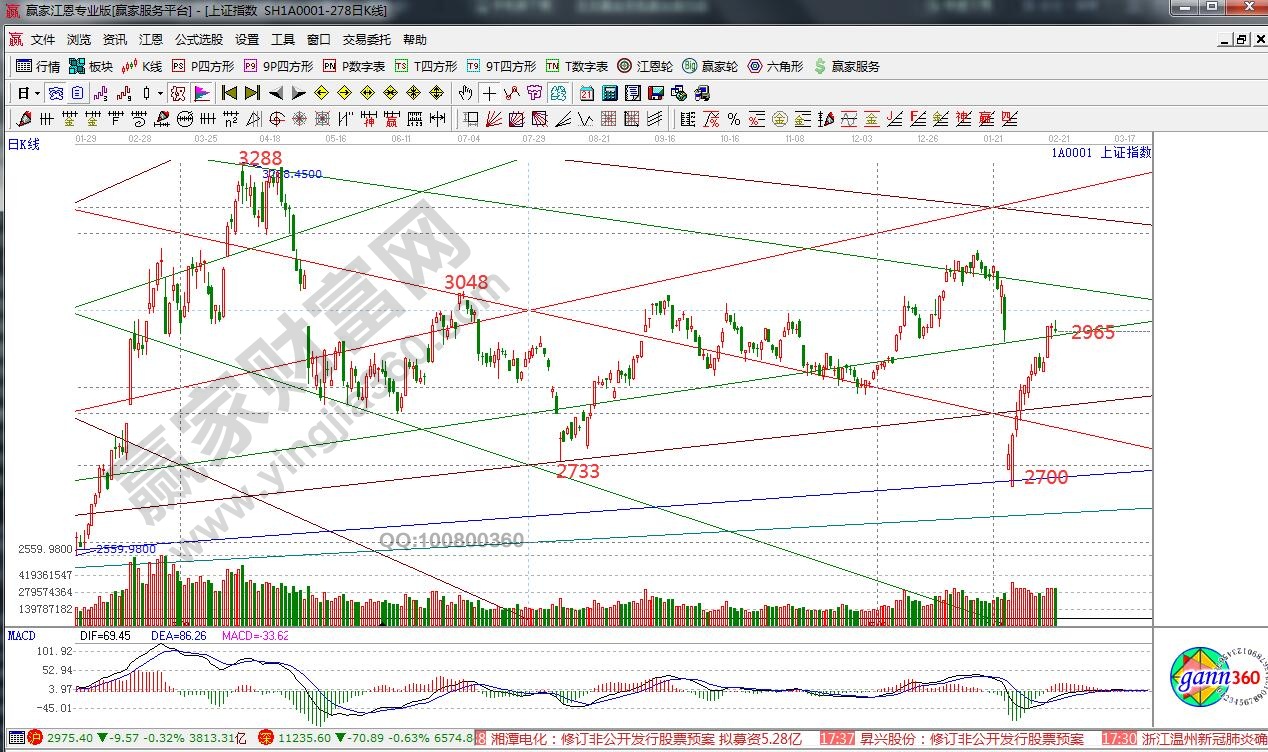
Task: Select the Gann fan angle lines tool
Action: pyautogui.click(x=494, y=119)
